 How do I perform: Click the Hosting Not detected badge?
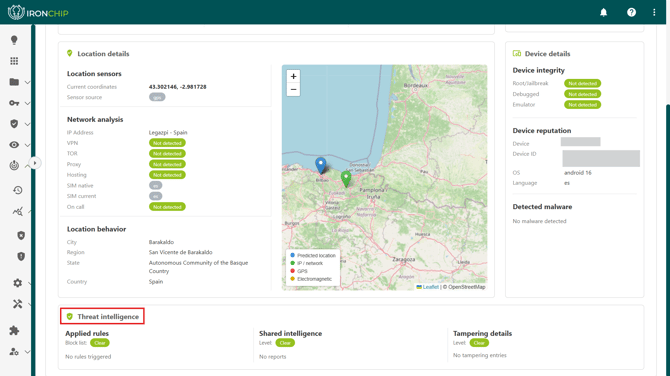pyautogui.click(x=167, y=175)
